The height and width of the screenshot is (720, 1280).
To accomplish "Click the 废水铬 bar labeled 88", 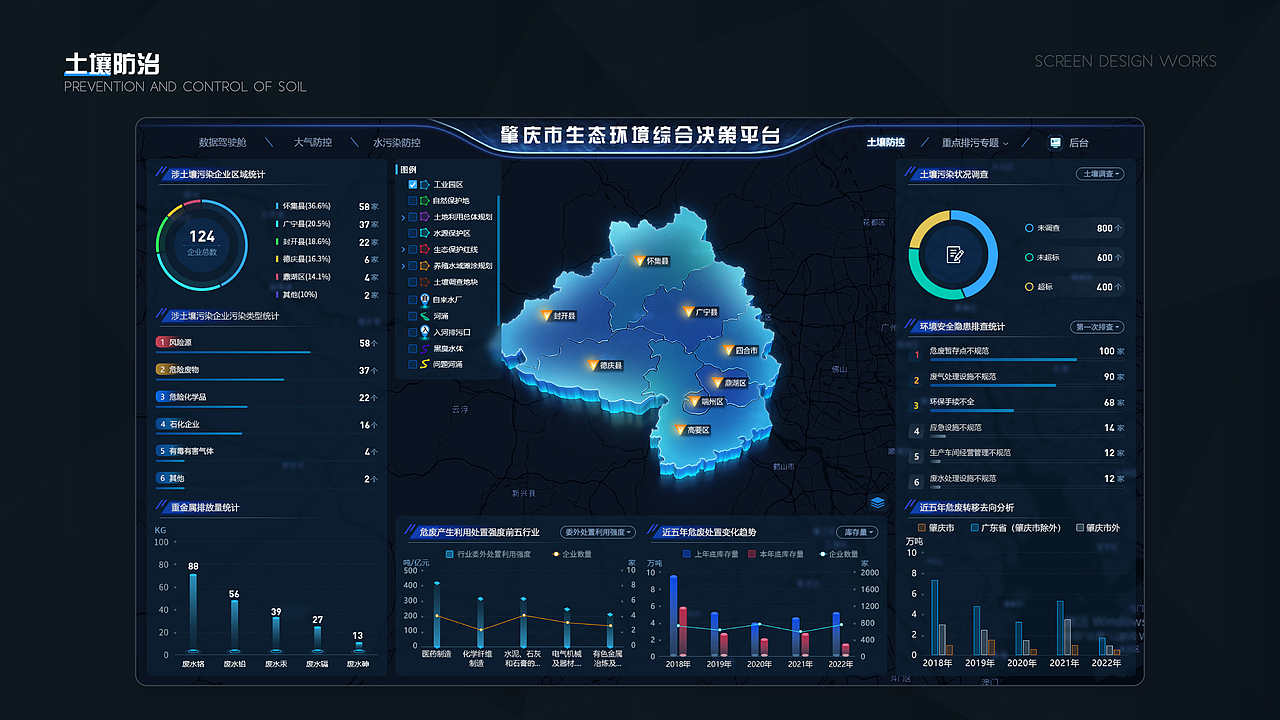I will [193, 614].
